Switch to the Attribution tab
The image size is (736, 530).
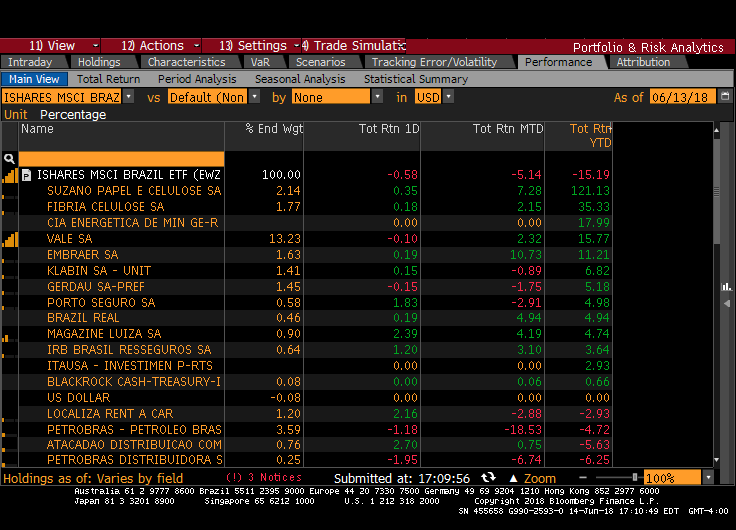pyautogui.click(x=643, y=62)
